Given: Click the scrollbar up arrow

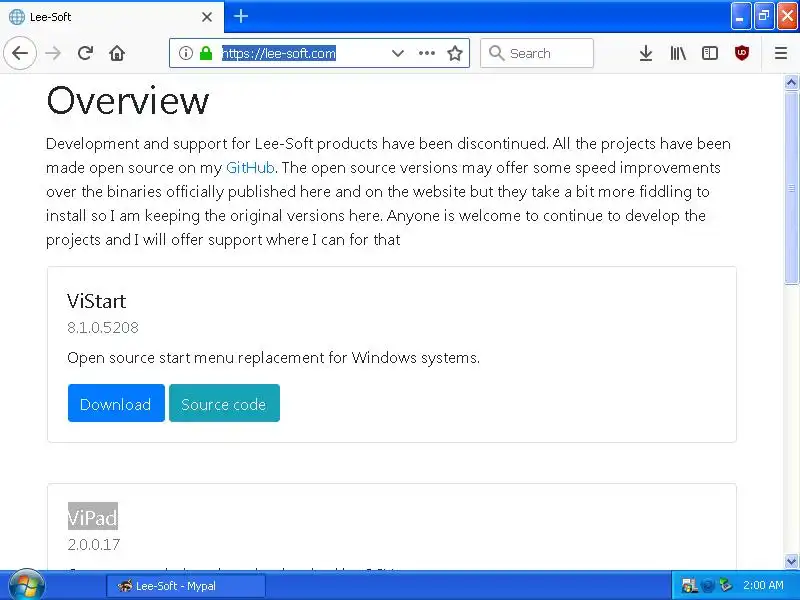Looking at the screenshot, I should click(791, 82).
